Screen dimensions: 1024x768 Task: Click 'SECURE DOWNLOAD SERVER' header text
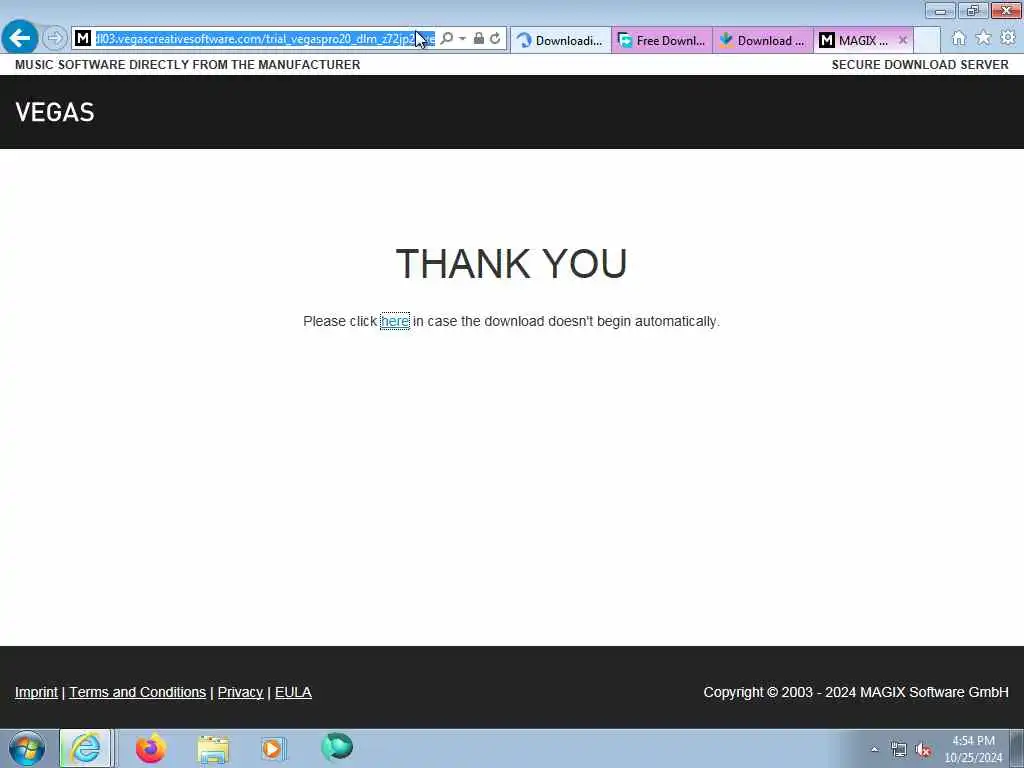tap(920, 65)
